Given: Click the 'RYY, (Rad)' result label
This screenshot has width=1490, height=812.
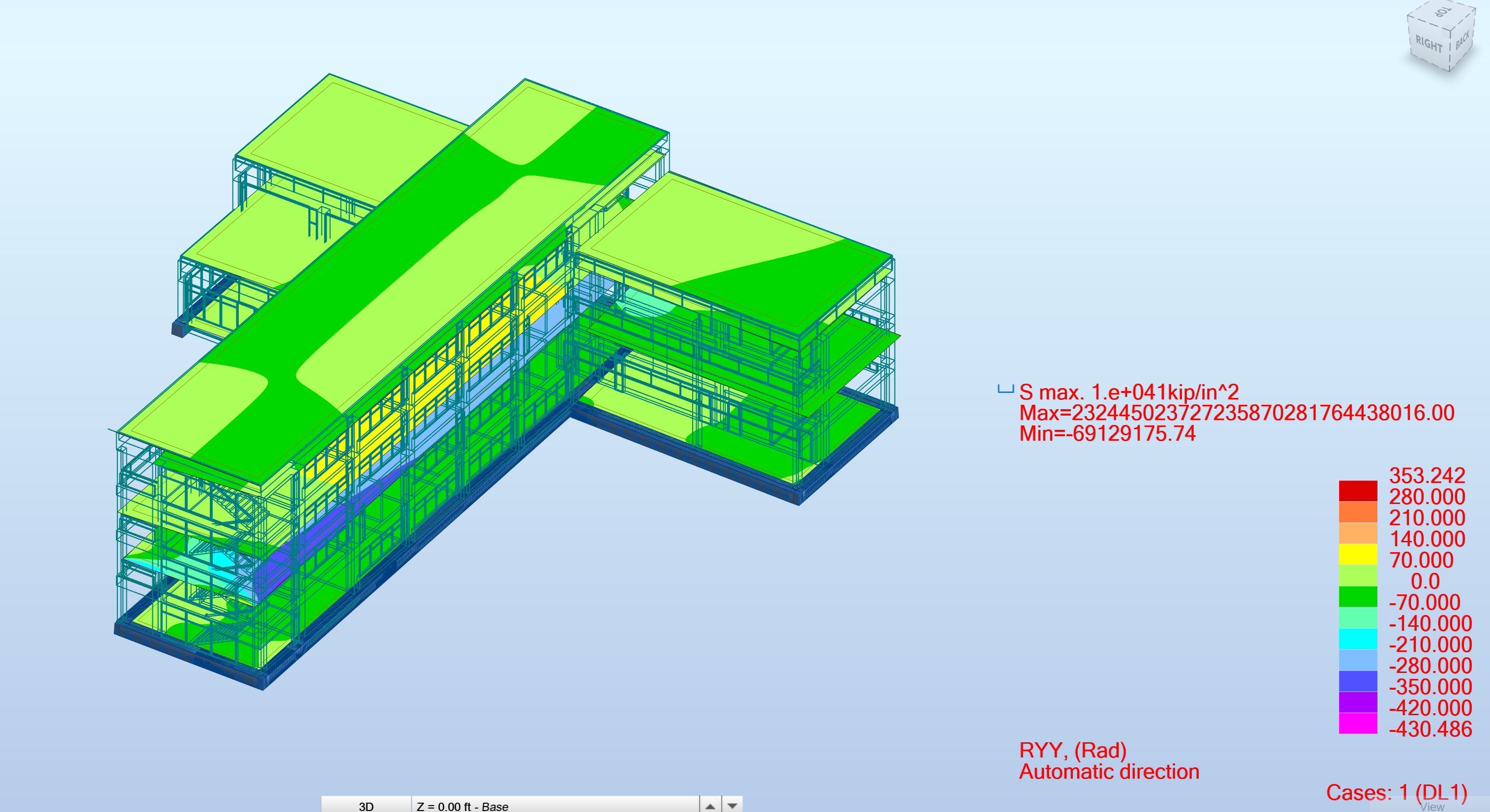Looking at the screenshot, I should (1072, 750).
